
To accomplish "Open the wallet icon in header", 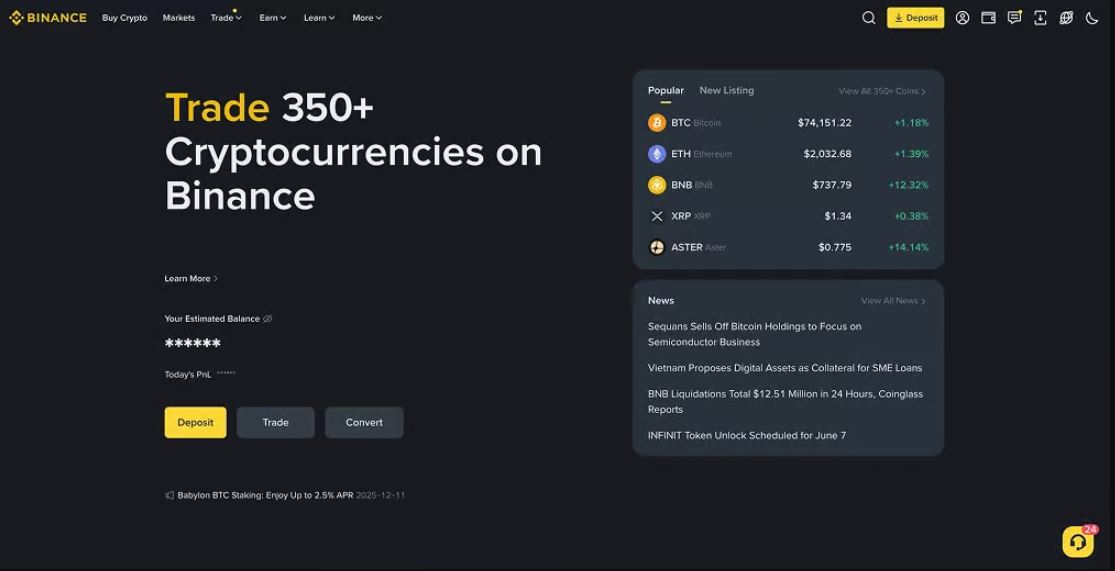I will point(988,18).
